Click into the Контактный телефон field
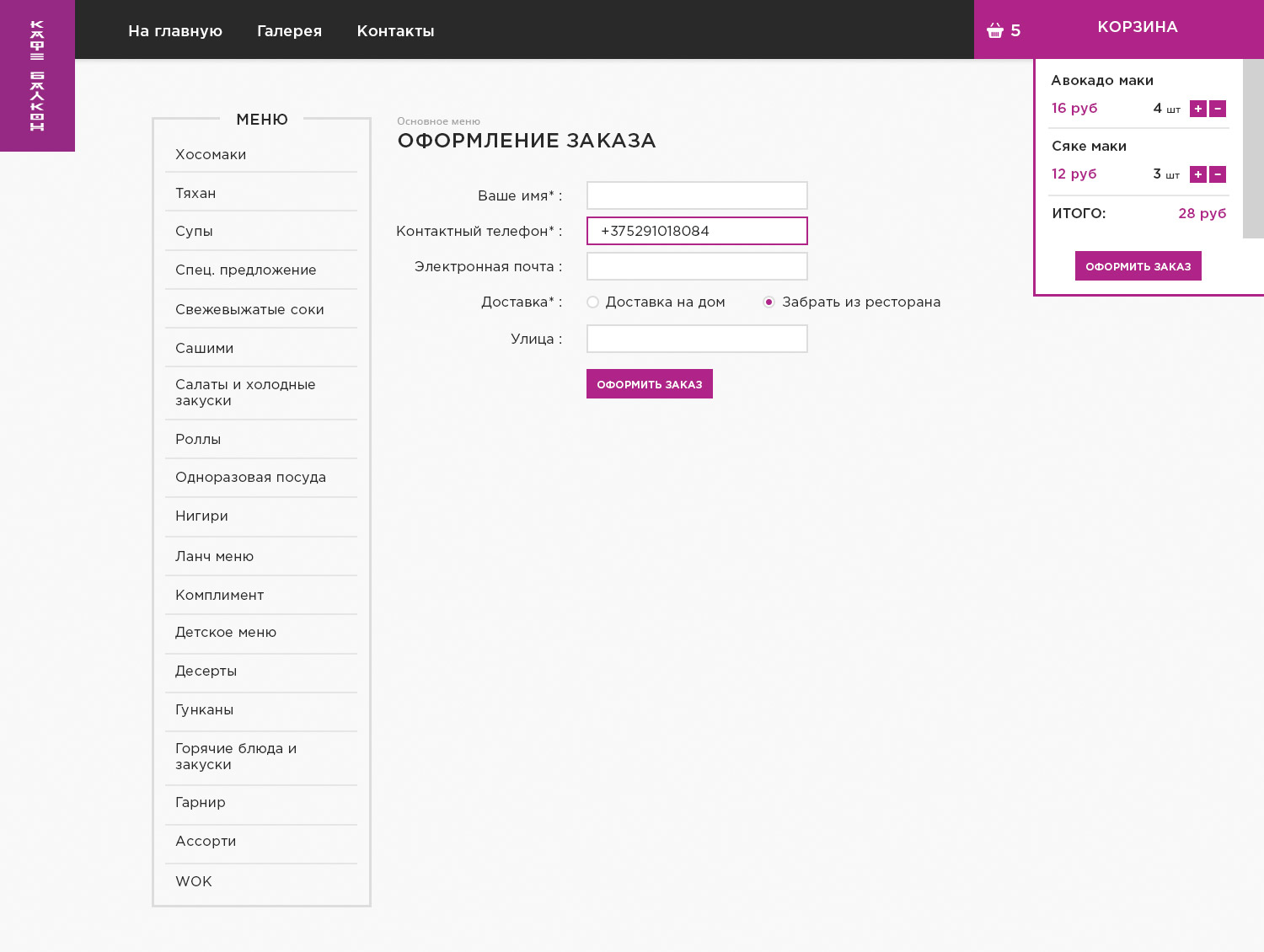Screen dimensions: 1264x952 click(x=697, y=231)
